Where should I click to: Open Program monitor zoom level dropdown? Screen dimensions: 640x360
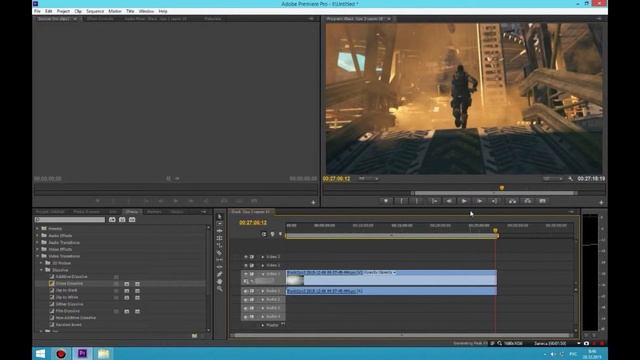pos(368,179)
